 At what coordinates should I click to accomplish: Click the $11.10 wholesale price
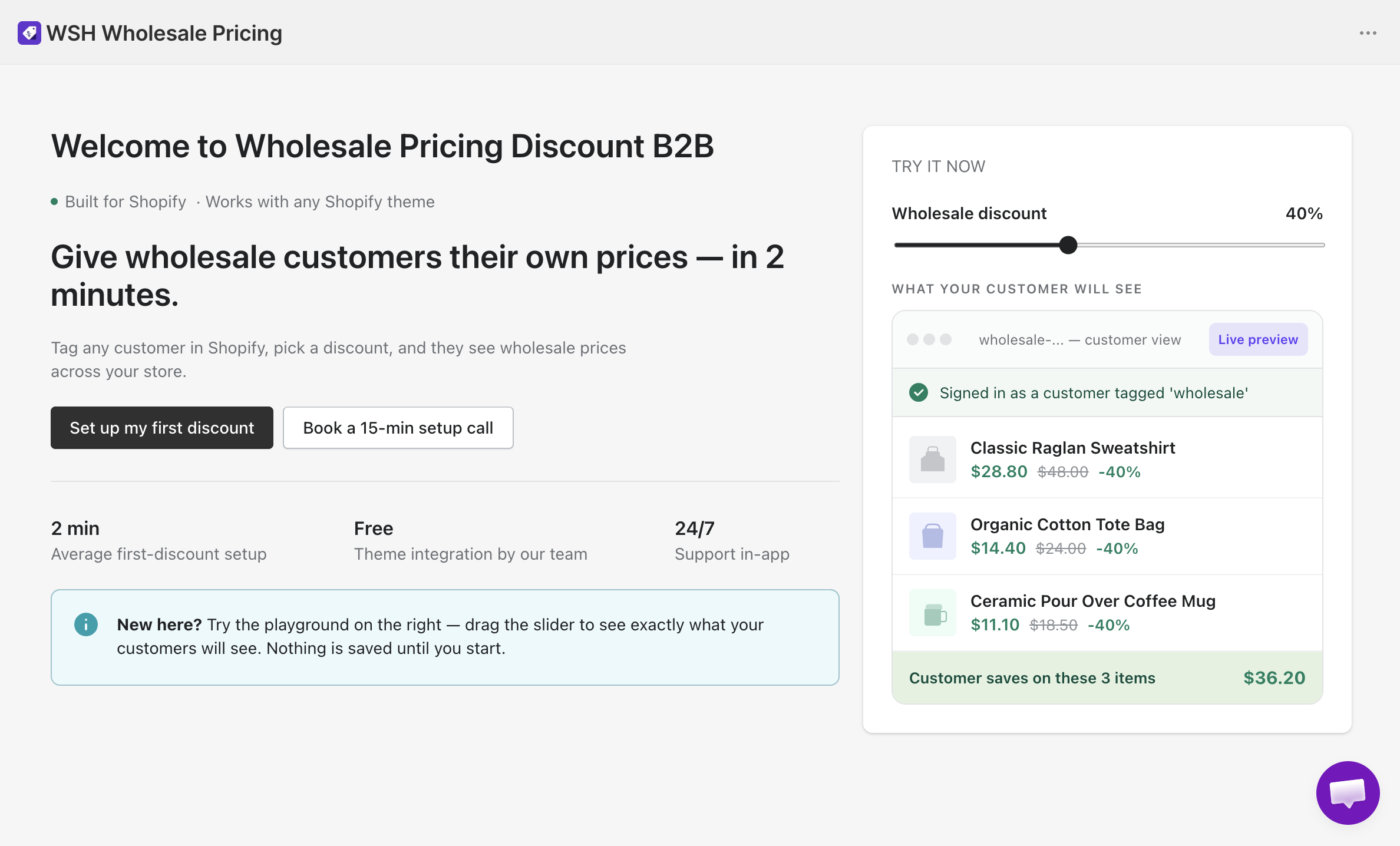tap(995, 624)
